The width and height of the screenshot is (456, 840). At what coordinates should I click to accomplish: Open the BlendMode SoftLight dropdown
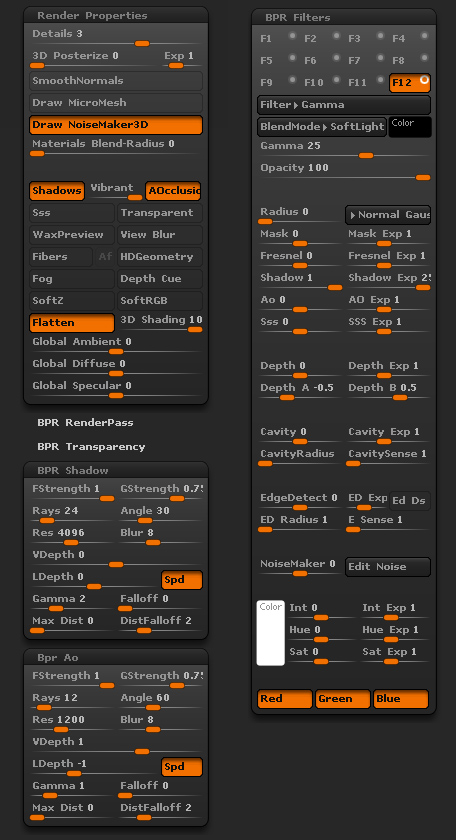[x=322, y=127]
